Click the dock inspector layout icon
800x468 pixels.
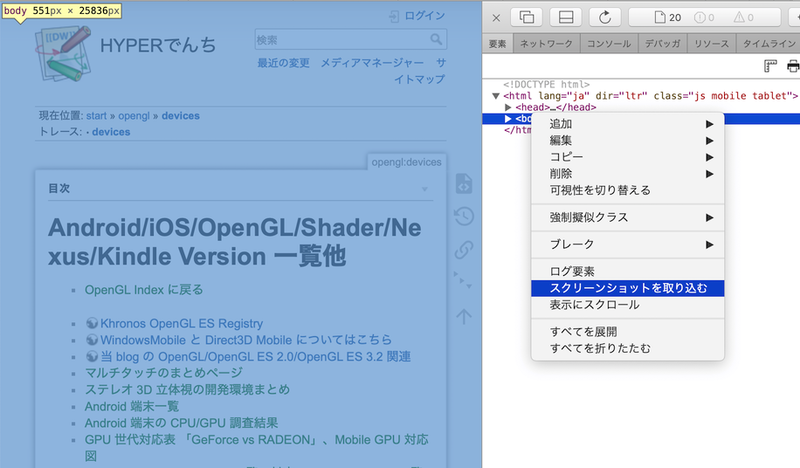[566, 17]
